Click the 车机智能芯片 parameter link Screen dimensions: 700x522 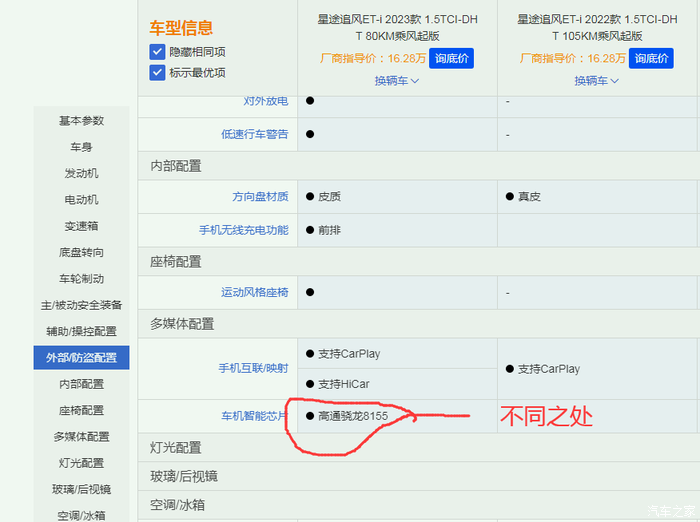[x=254, y=415]
